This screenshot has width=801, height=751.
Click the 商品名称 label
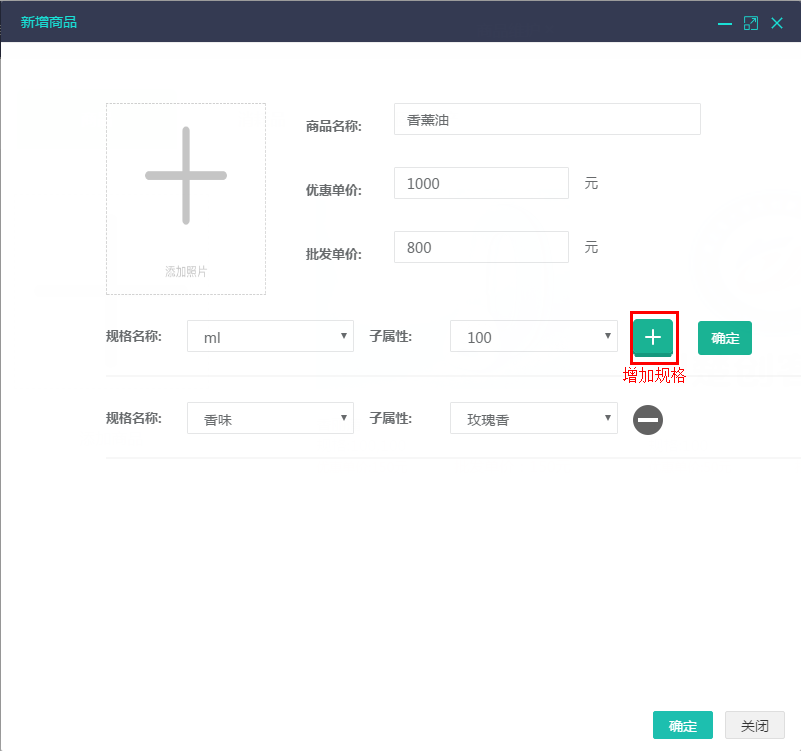(x=334, y=126)
